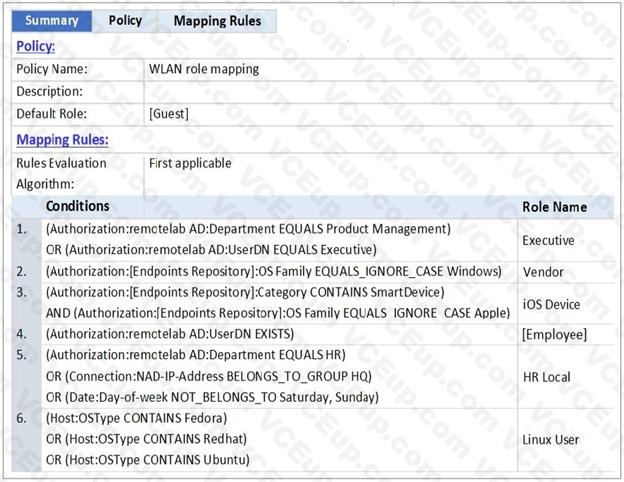Select rule number 3
Image resolution: width=624 pixels, height=482 pixels.
(22, 293)
